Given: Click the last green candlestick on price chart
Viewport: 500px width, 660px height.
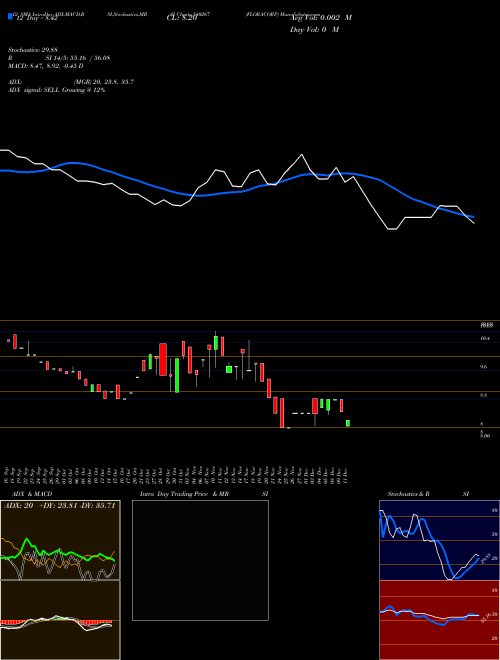Looking at the screenshot, I should (348, 423).
